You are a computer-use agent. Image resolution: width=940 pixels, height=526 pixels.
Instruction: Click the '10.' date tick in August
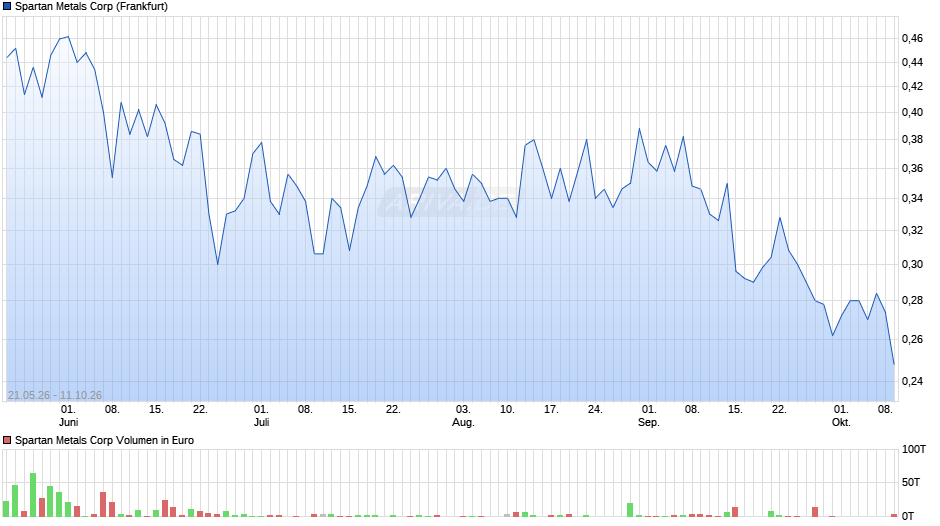click(x=507, y=409)
